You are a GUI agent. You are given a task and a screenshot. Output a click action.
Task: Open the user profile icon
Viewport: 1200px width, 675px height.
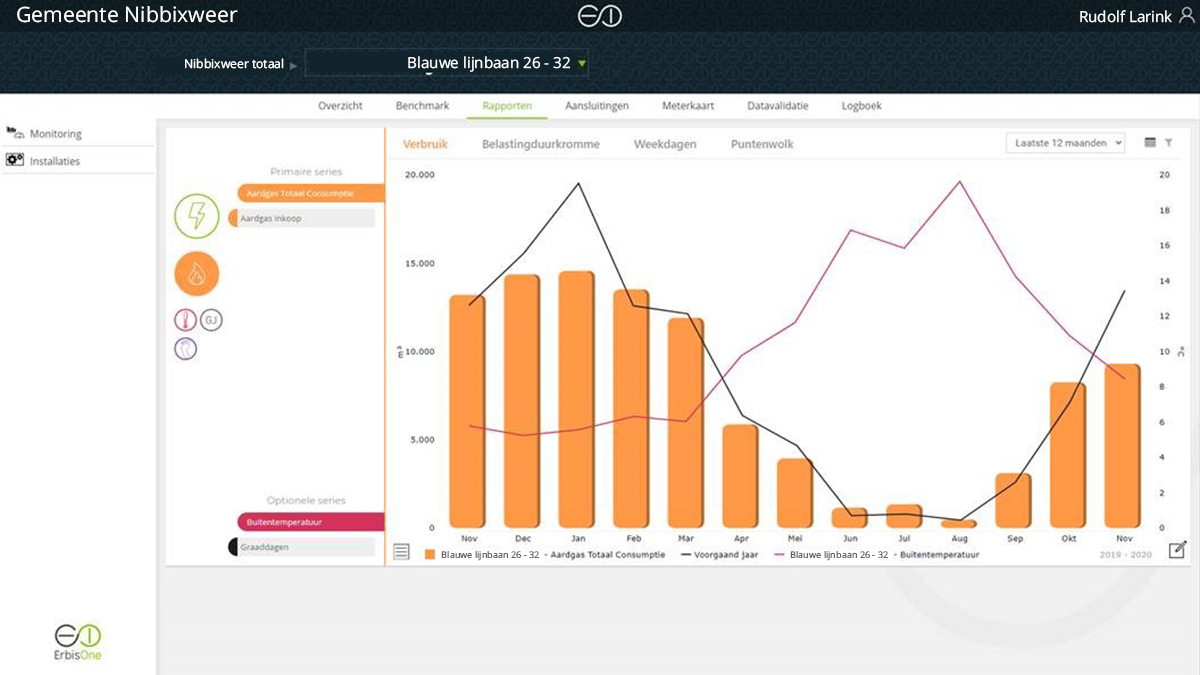point(1186,16)
